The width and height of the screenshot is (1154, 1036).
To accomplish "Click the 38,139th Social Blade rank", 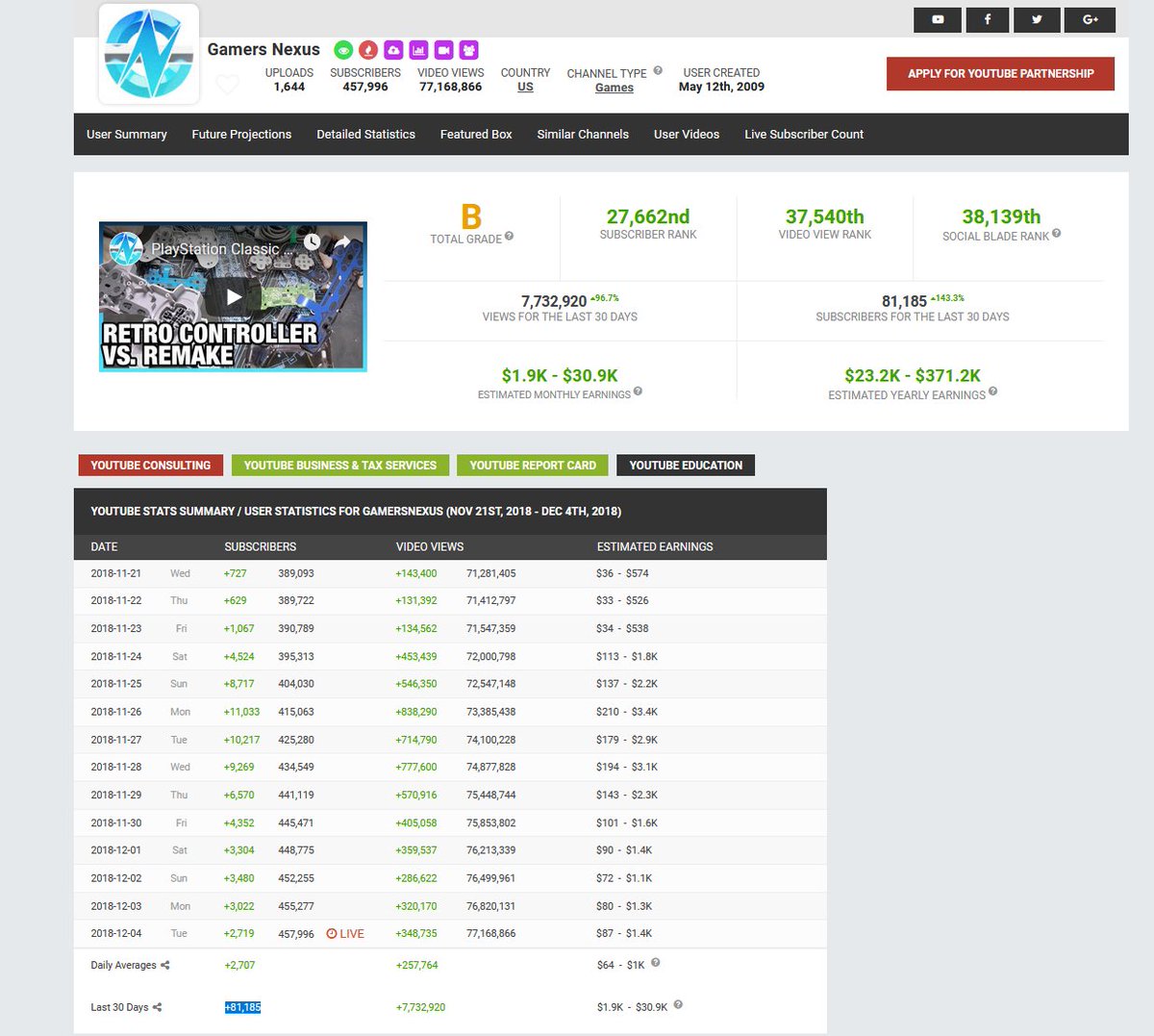I will point(1001,217).
